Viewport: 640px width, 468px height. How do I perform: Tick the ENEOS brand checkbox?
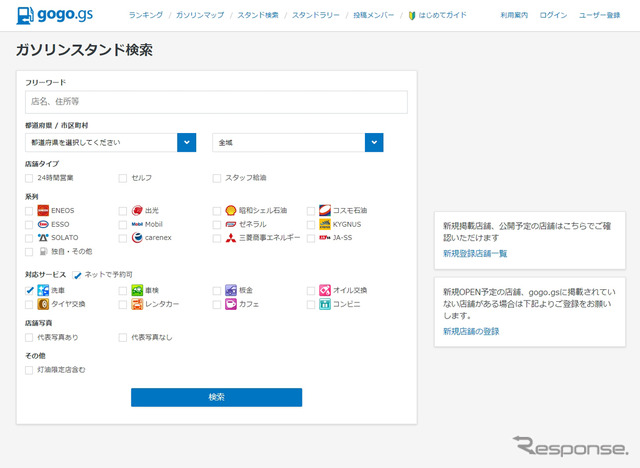click(x=29, y=211)
